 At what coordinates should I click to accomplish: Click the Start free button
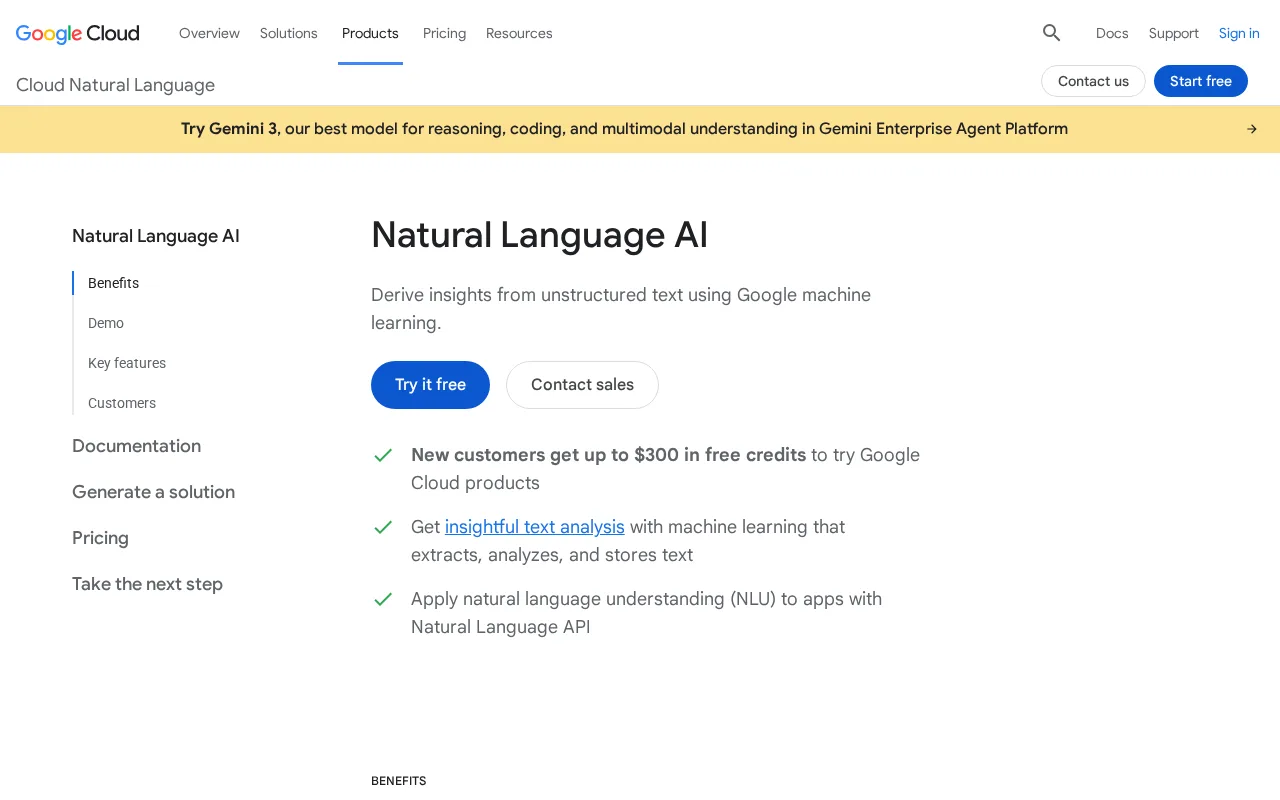tap(1201, 81)
